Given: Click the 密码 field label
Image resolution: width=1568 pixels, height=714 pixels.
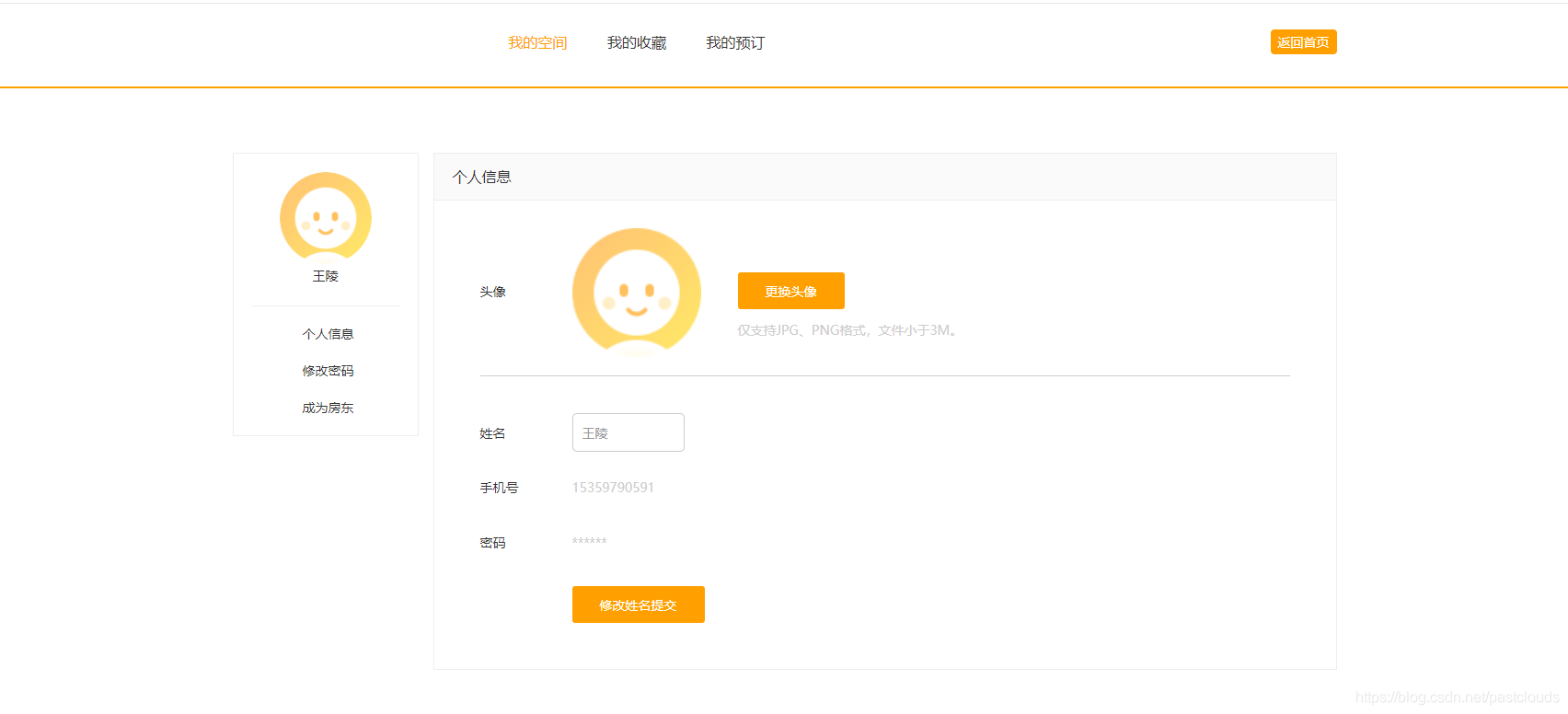Looking at the screenshot, I should 492,543.
